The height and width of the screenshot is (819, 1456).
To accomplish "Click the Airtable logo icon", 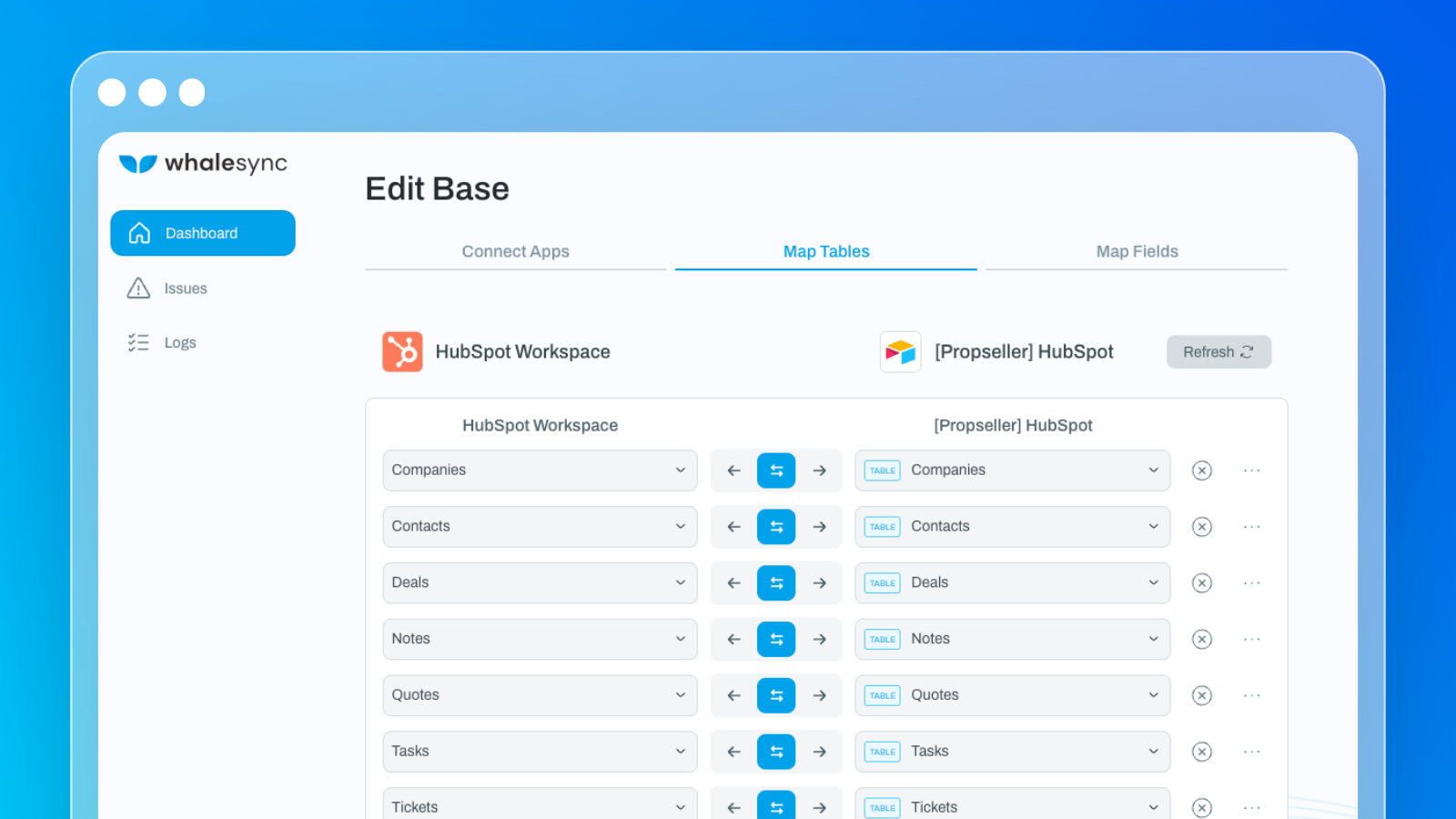I will [x=900, y=352].
